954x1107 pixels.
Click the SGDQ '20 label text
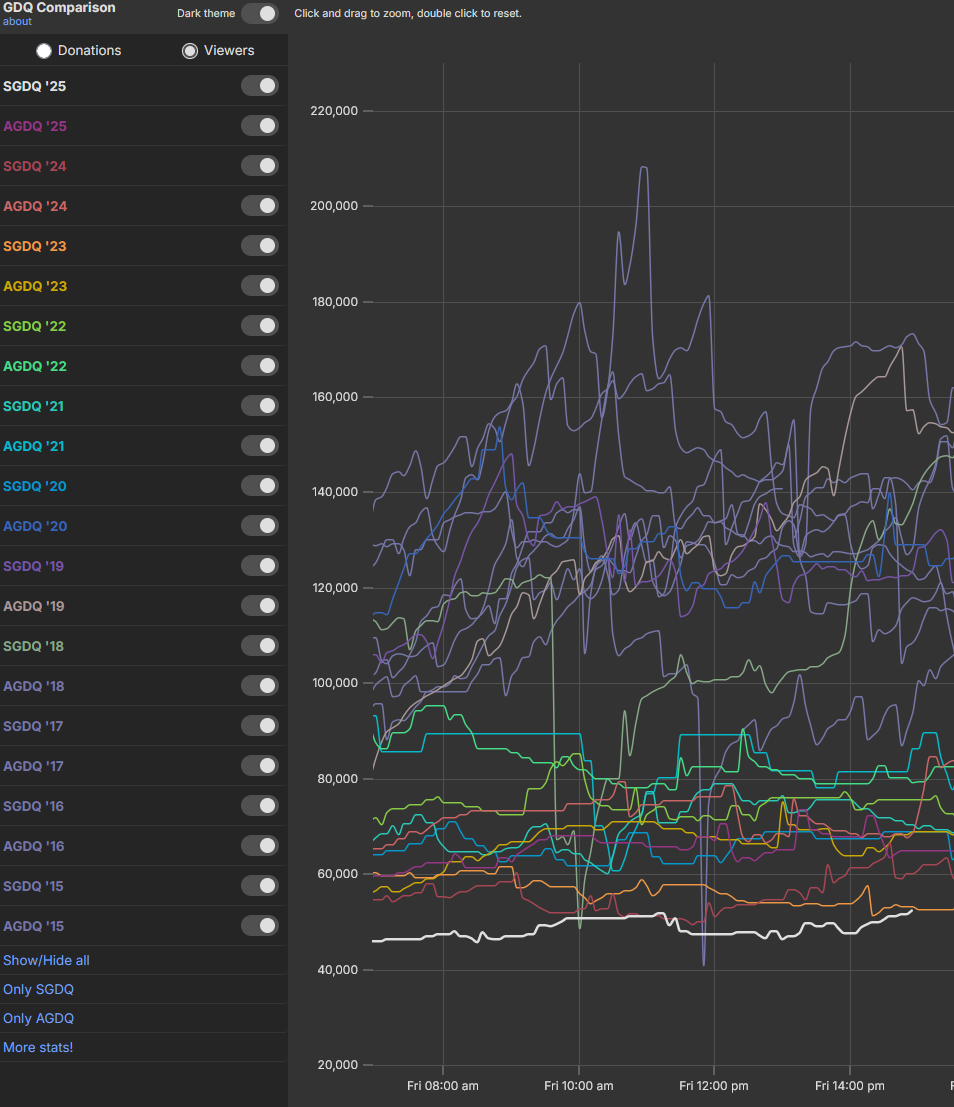tap(35, 486)
